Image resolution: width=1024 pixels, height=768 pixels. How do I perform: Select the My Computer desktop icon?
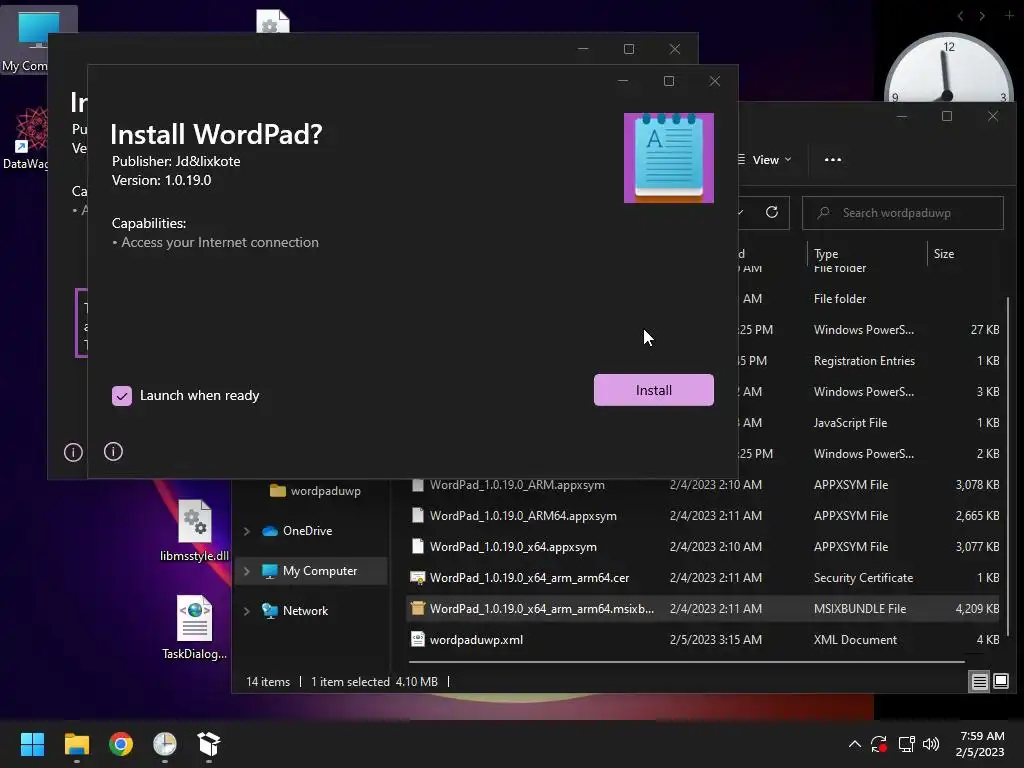click(x=25, y=40)
